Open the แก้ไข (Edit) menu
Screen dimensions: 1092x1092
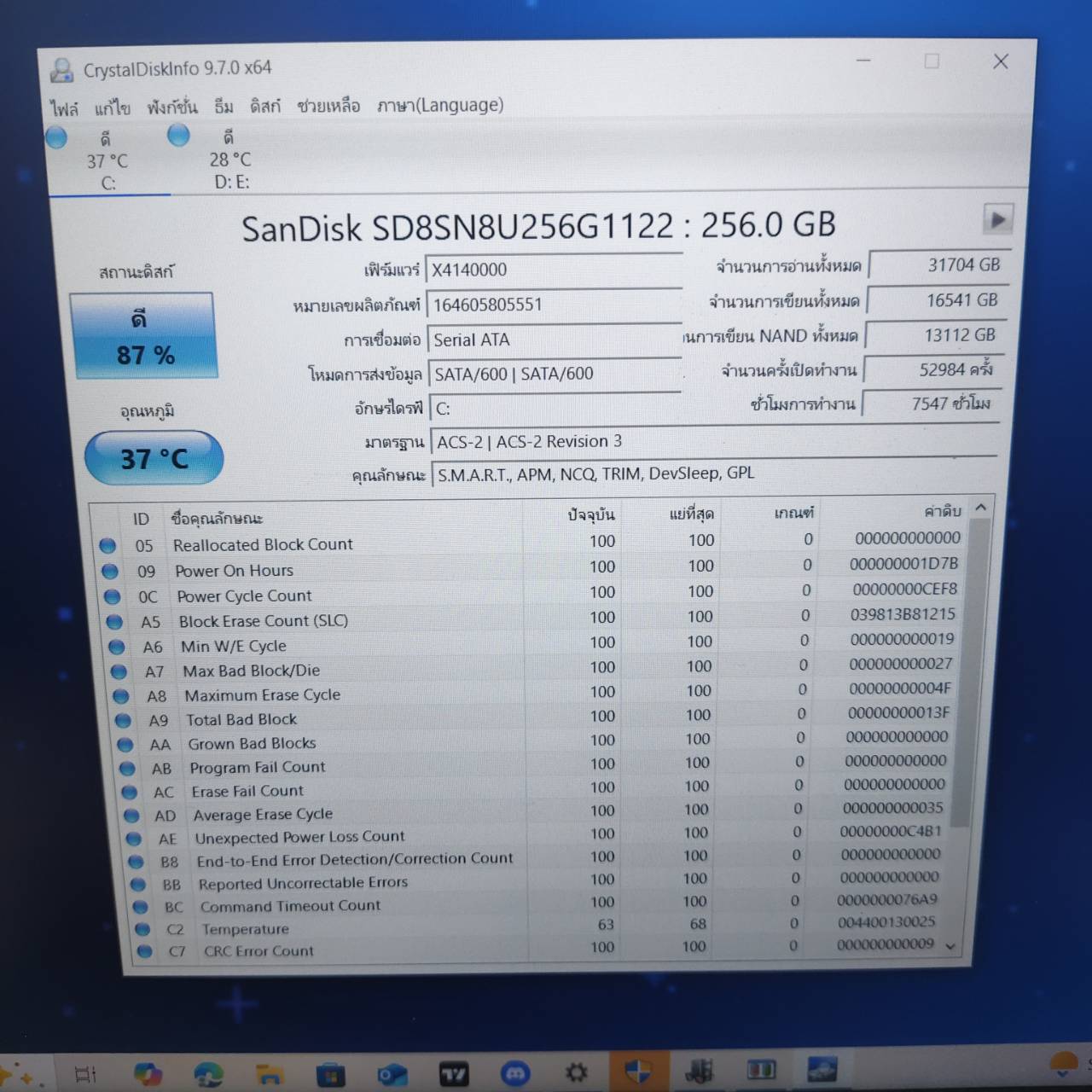tap(112, 107)
